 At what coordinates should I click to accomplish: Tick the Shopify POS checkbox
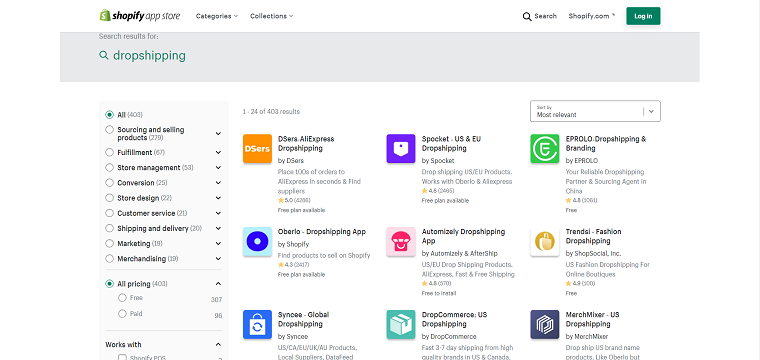coord(122,358)
